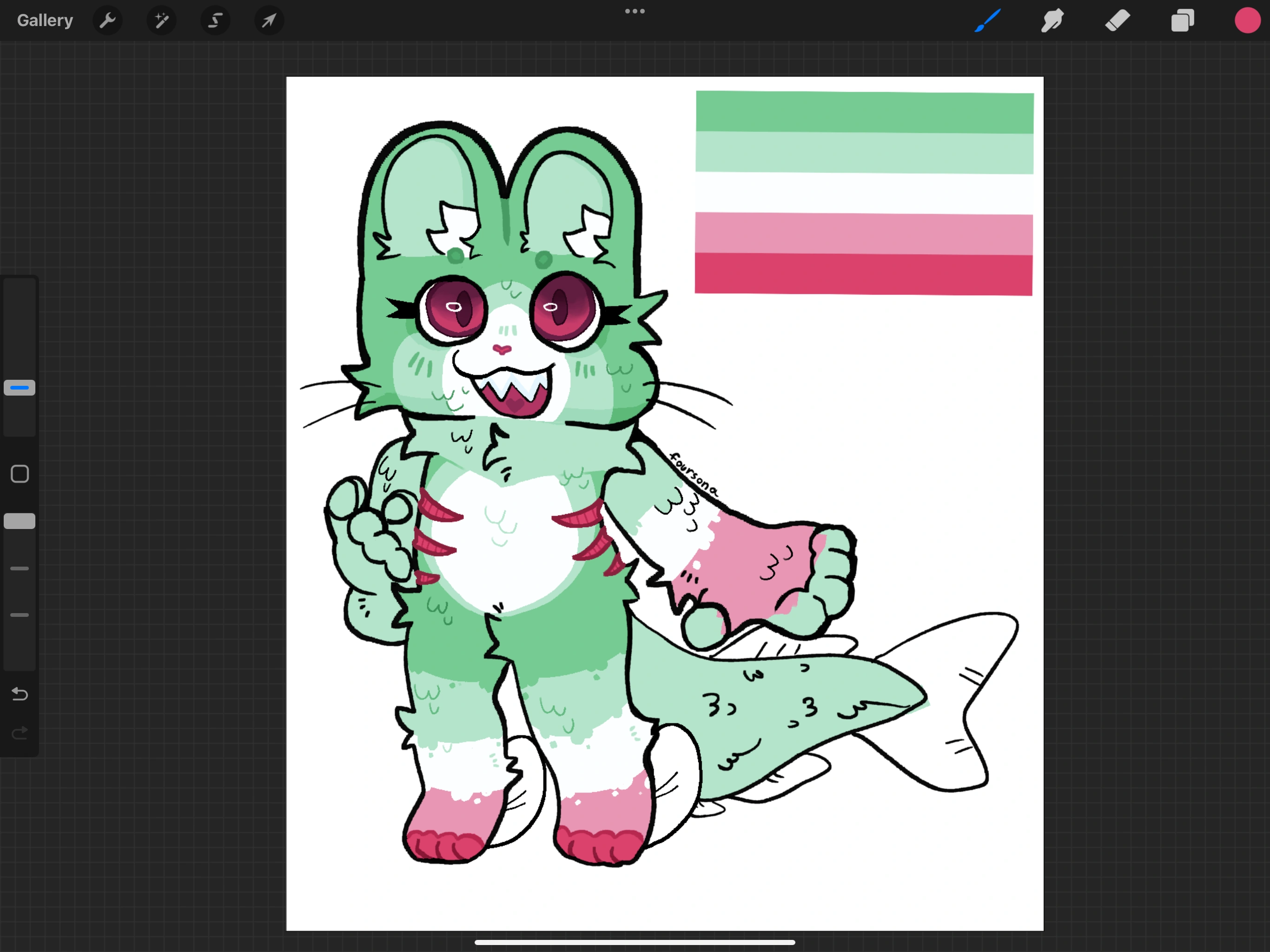
Task: Tap the blue brush size indicator
Action: (20, 388)
